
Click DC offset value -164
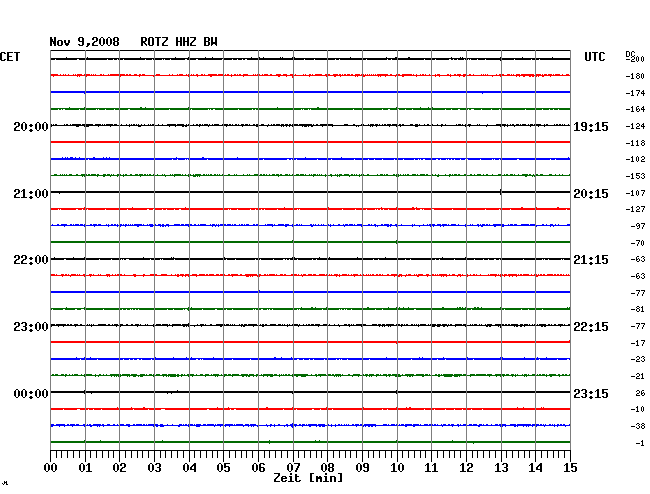(x=635, y=109)
